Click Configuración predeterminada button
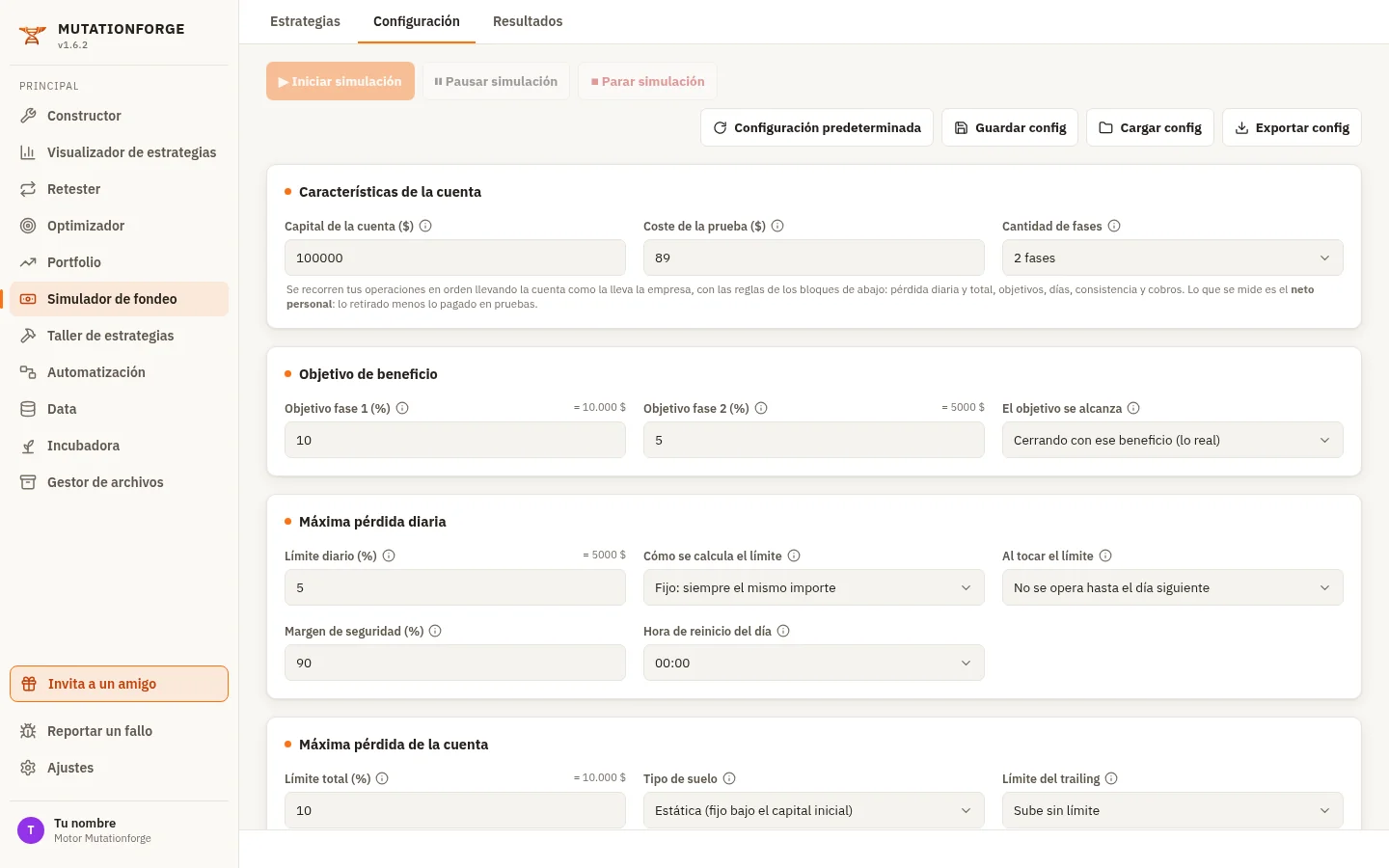The image size is (1389, 868). pyautogui.click(x=817, y=127)
